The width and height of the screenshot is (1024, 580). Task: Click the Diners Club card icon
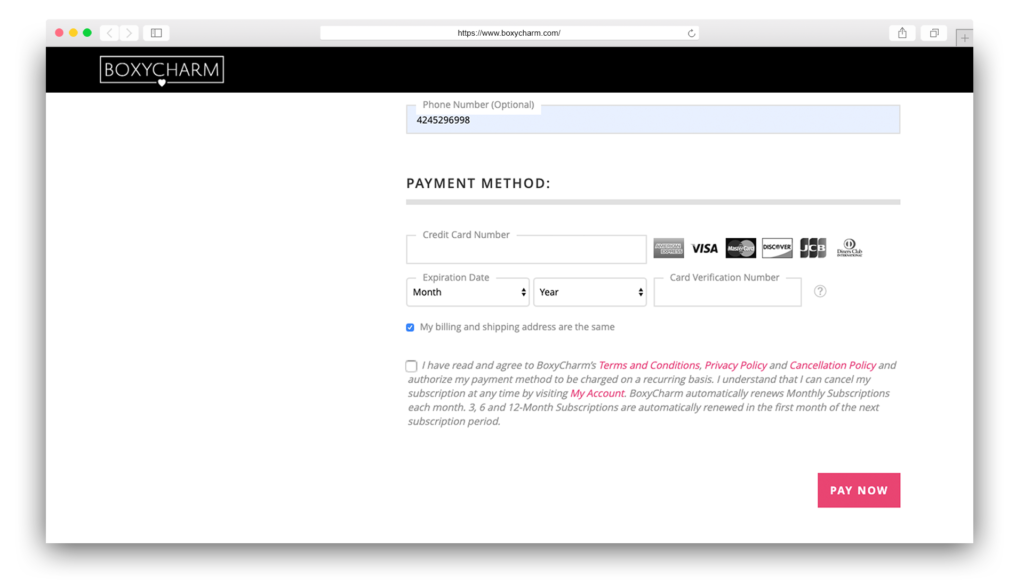[850, 248]
